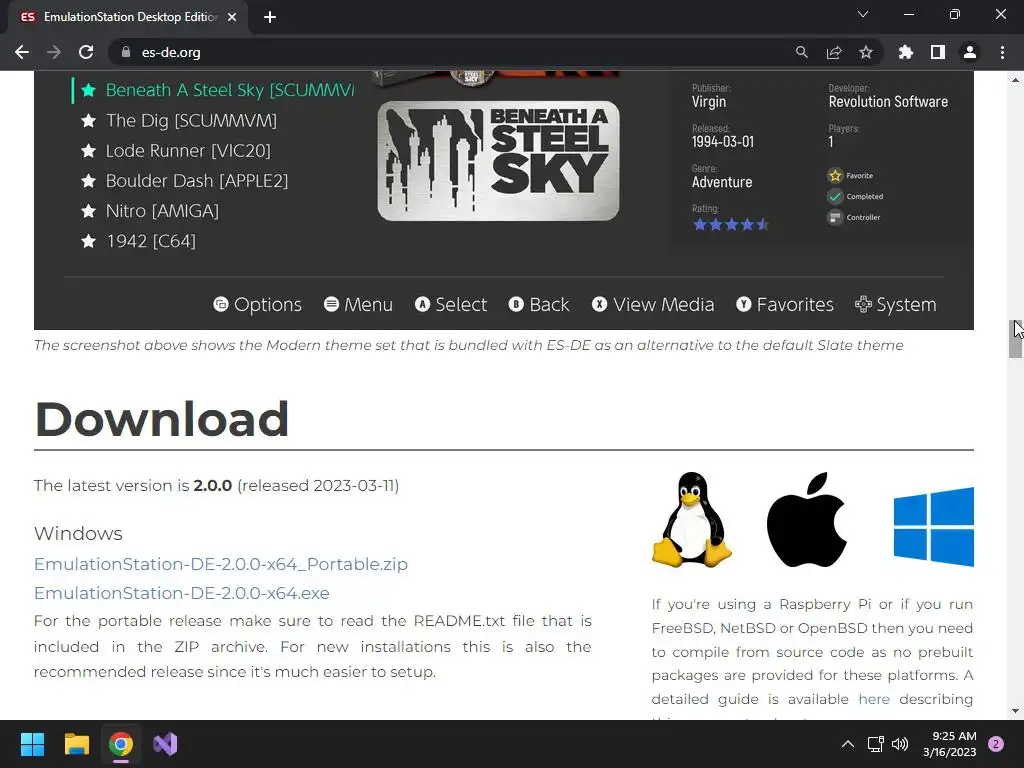Screen dimensions: 1024x768
Task: Click the 'Windows' subheading
Action: click(x=78, y=534)
